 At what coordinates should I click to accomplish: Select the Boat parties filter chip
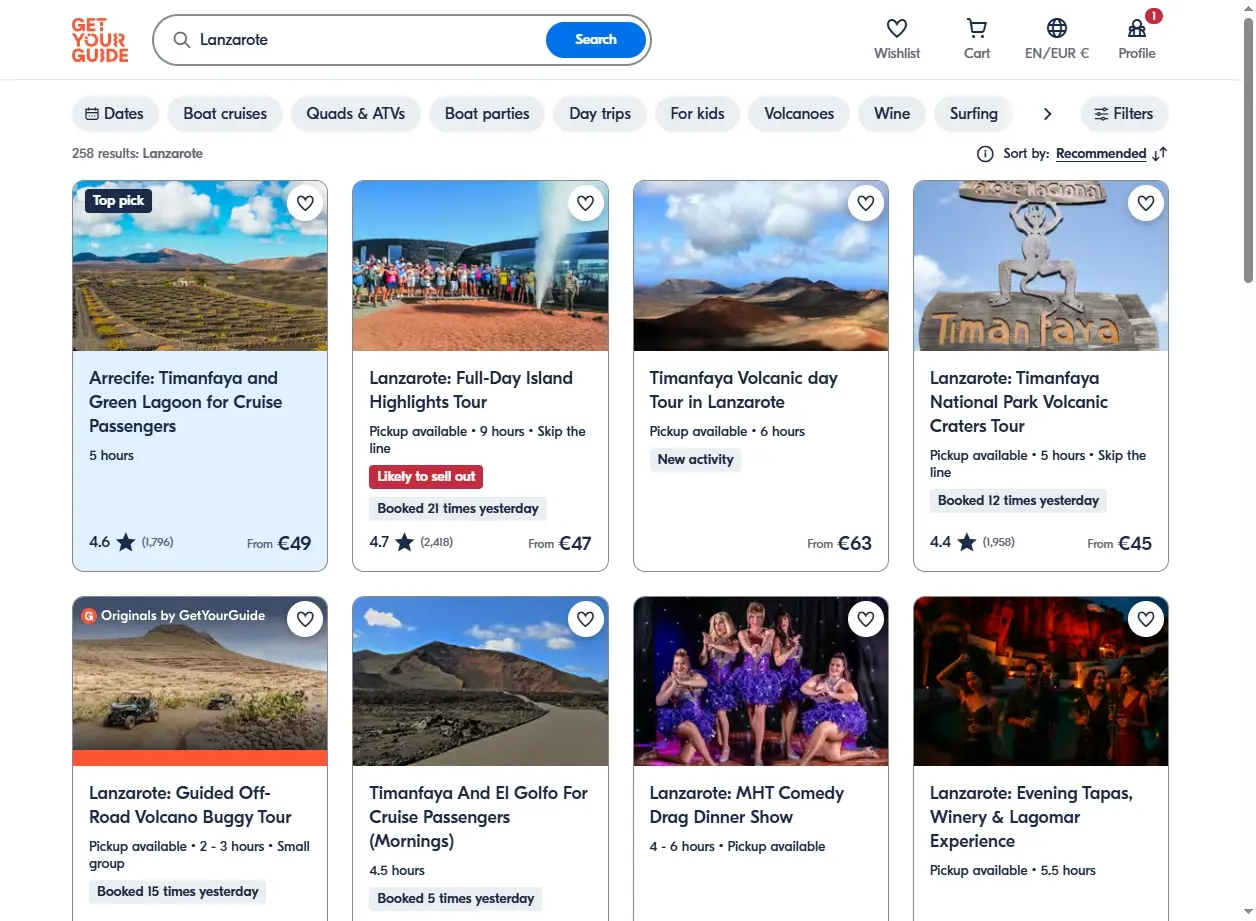[x=487, y=114]
